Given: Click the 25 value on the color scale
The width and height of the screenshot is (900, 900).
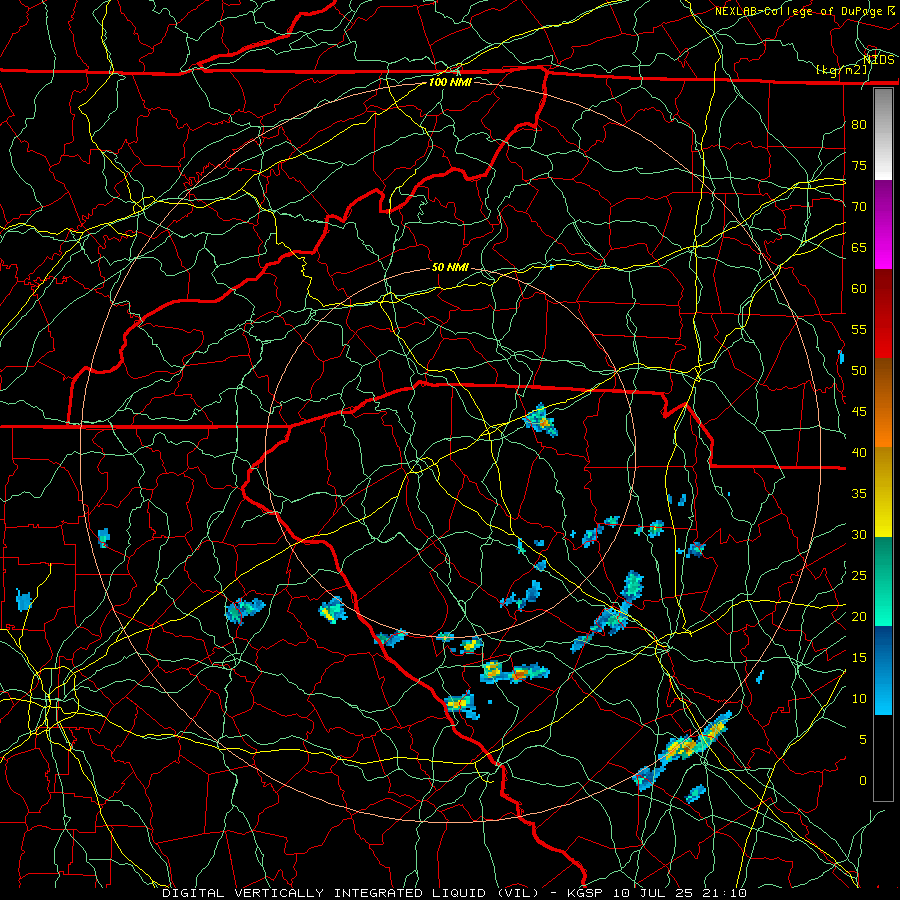Looking at the screenshot, I should pyautogui.click(x=859, y=576).
